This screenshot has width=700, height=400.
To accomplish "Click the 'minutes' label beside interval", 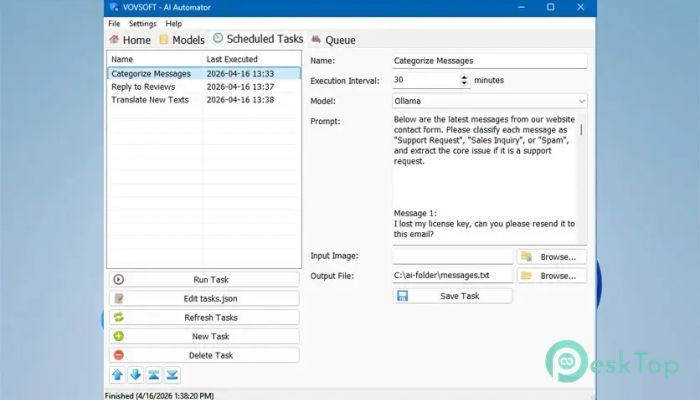I will [x=489, y=80].
